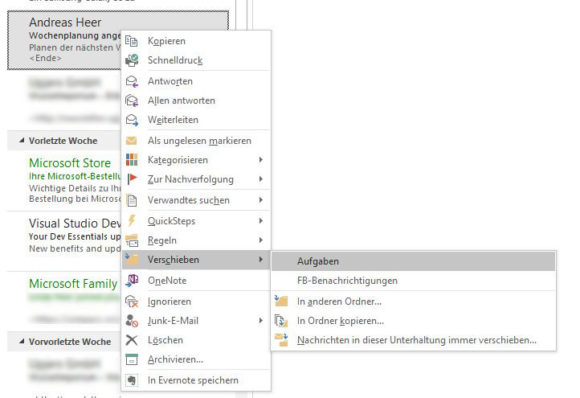Click the OneNote icon
The width and height of the screenshot is (580, 398).
pos(132,280)
